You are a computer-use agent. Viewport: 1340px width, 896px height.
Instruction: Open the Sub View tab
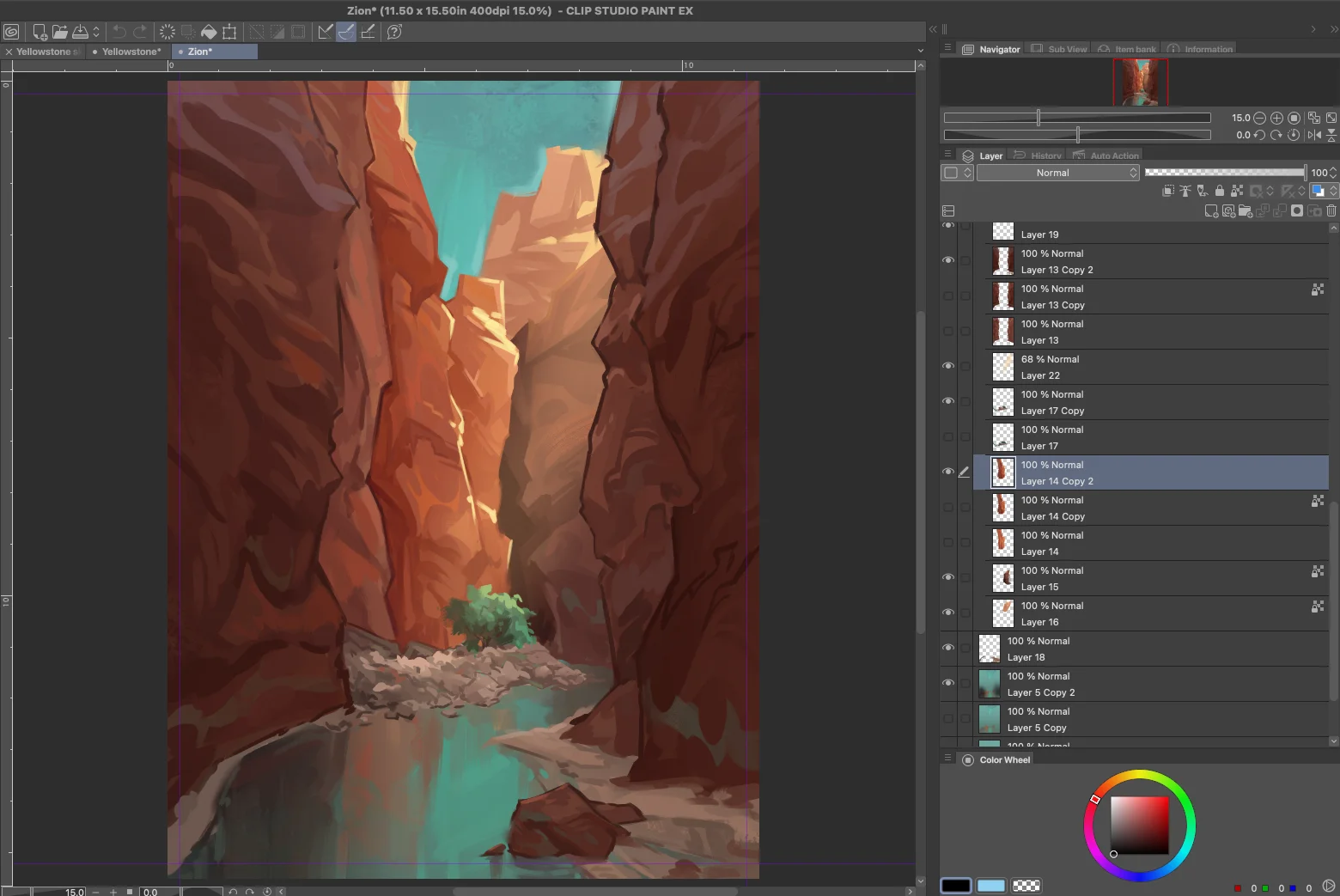[x=1059, y=49]
